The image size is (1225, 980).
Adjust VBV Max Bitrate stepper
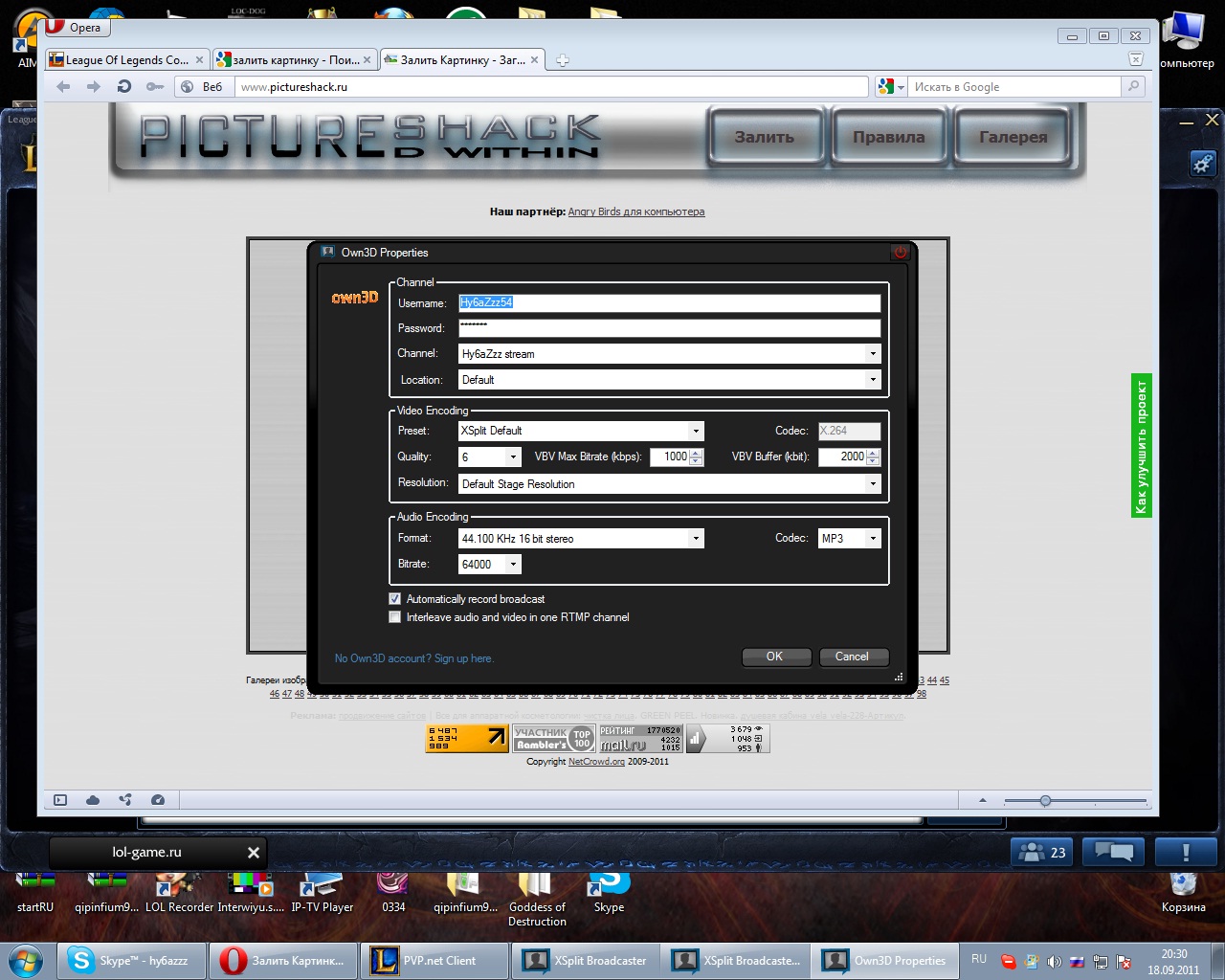click(x=696, y=457)
